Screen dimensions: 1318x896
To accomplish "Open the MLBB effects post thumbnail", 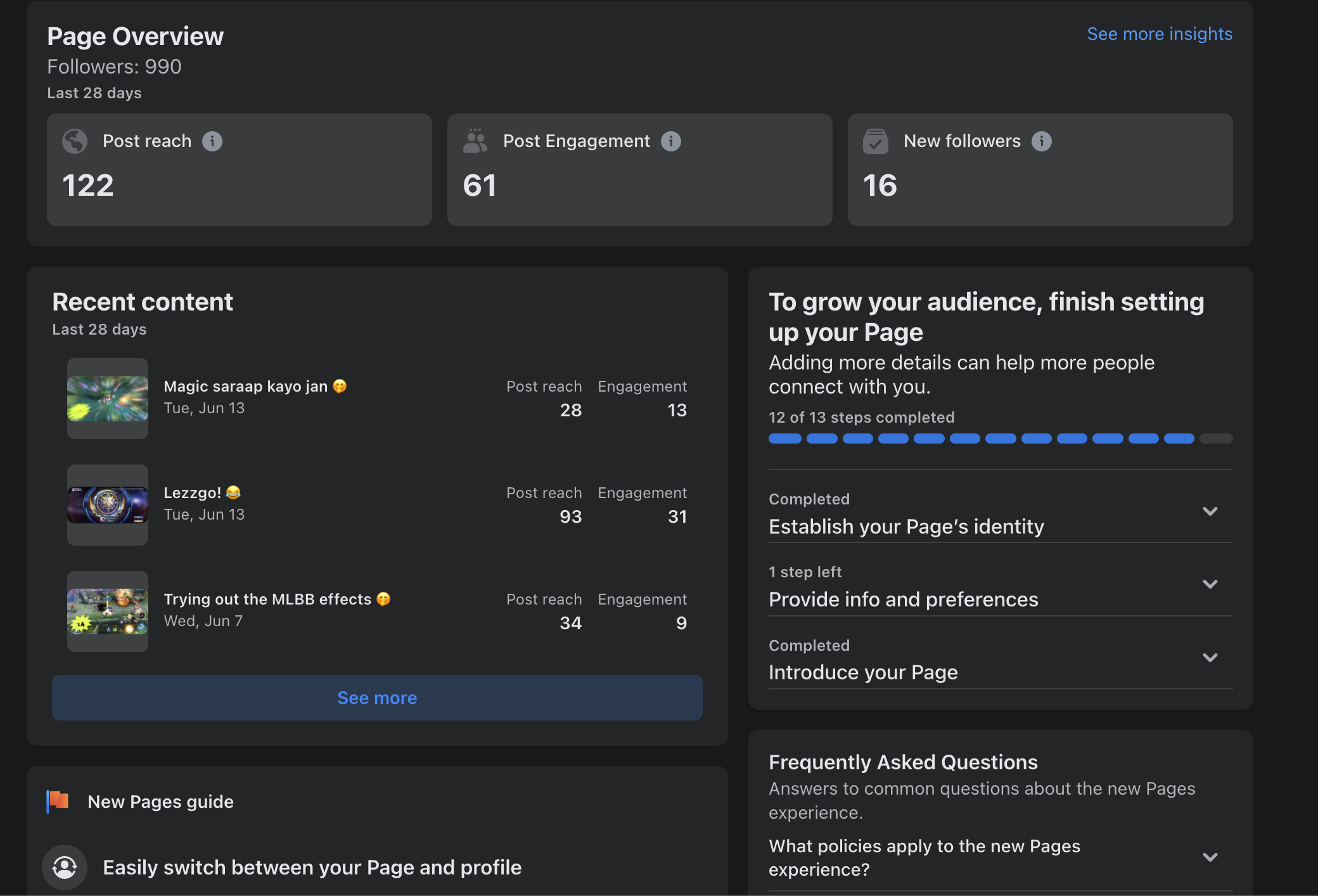I will (x=108, y=611).
